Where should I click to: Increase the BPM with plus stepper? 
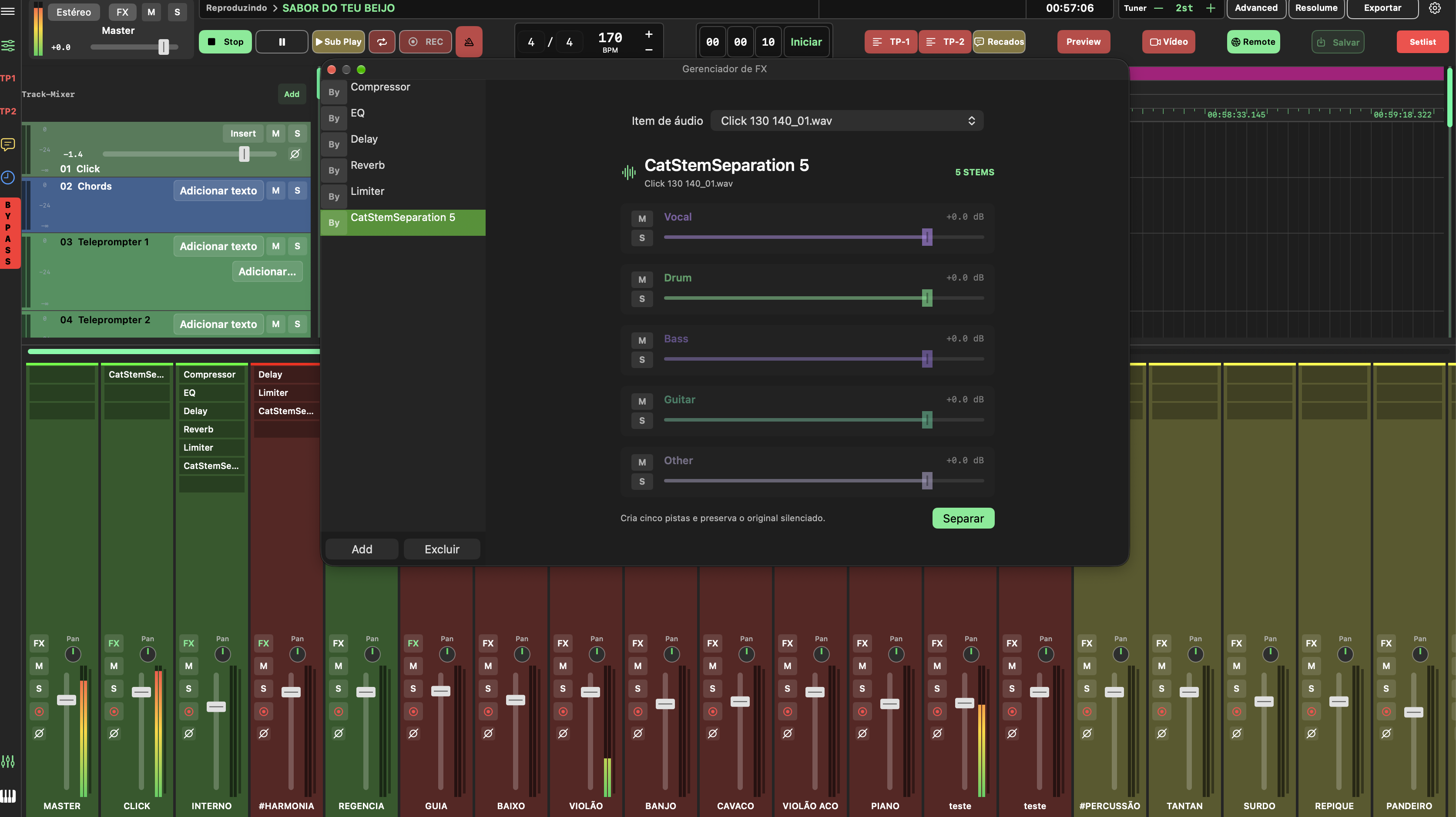coord(648,34)
